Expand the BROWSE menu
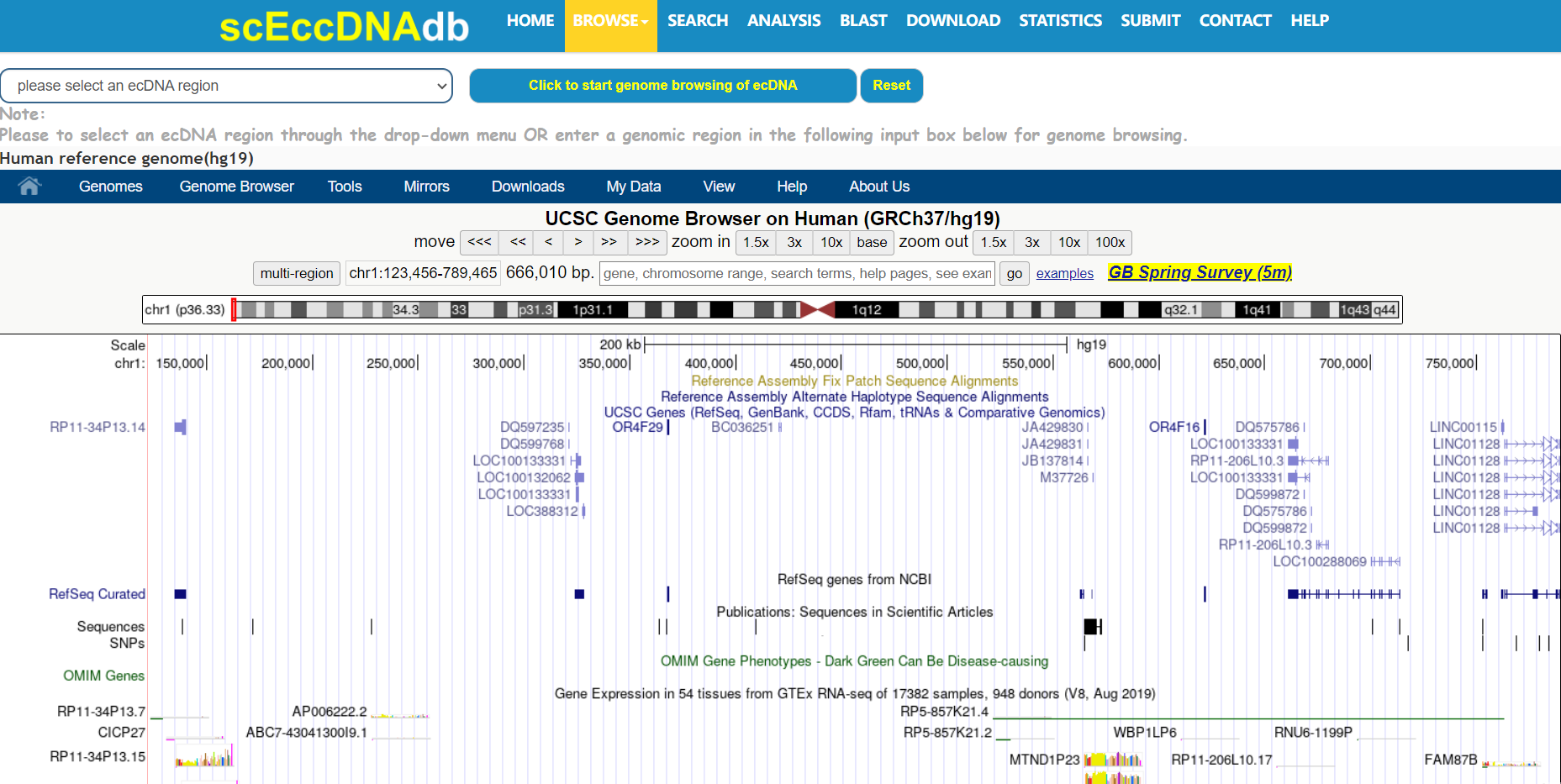 pos(610,21)
